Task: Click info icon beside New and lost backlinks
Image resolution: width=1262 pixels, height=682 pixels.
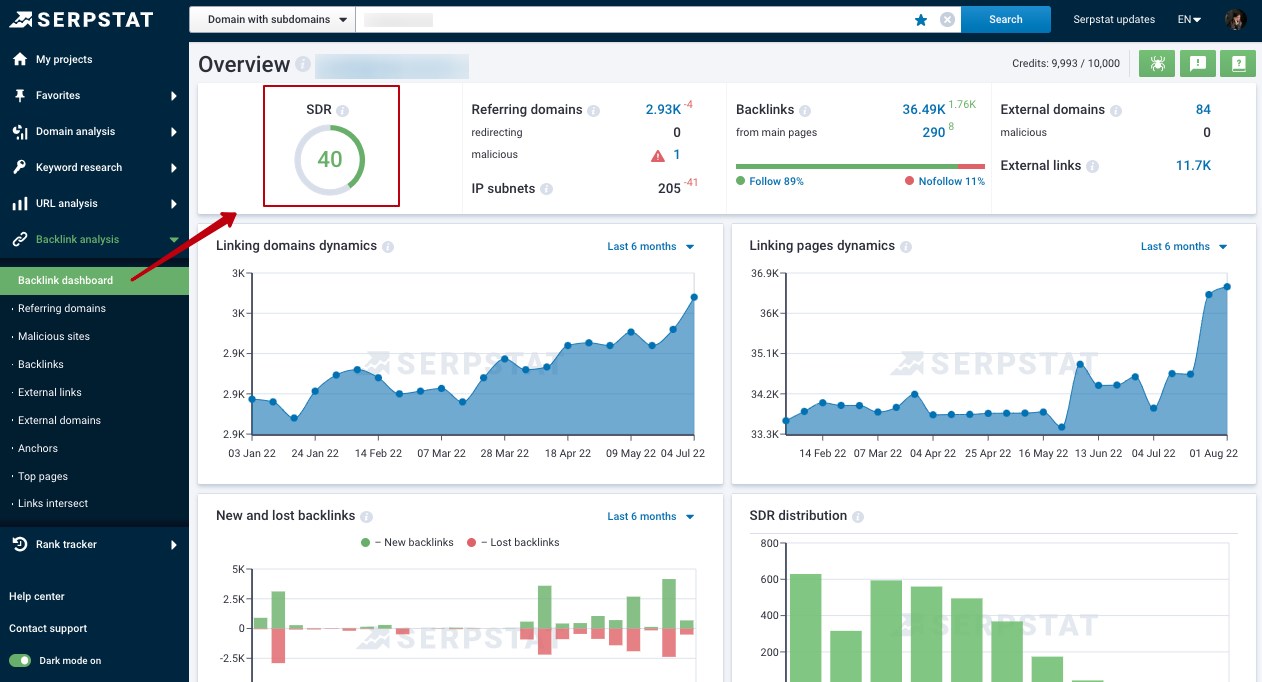Action: tap(366, 516)
